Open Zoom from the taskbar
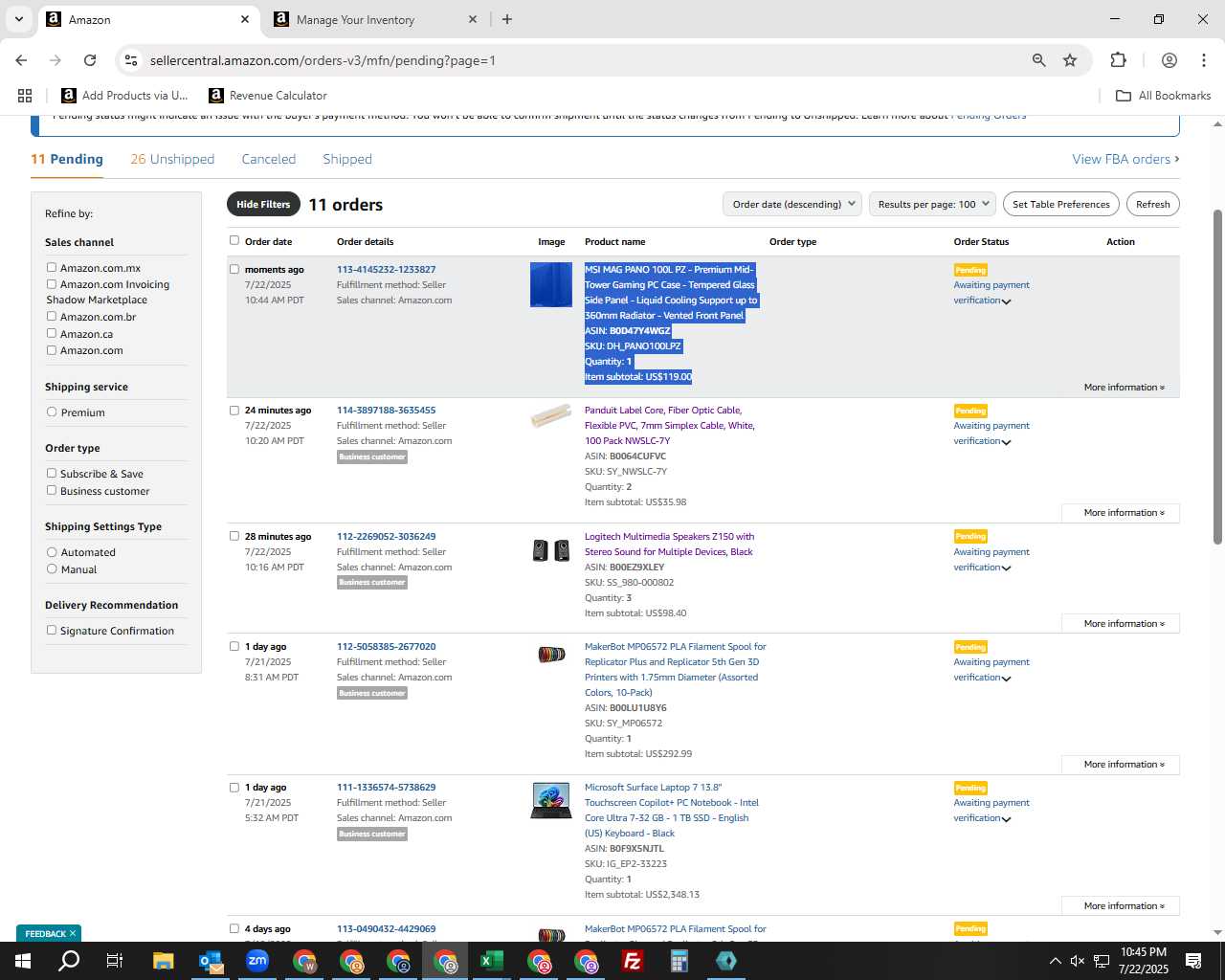 coord(257,961)
